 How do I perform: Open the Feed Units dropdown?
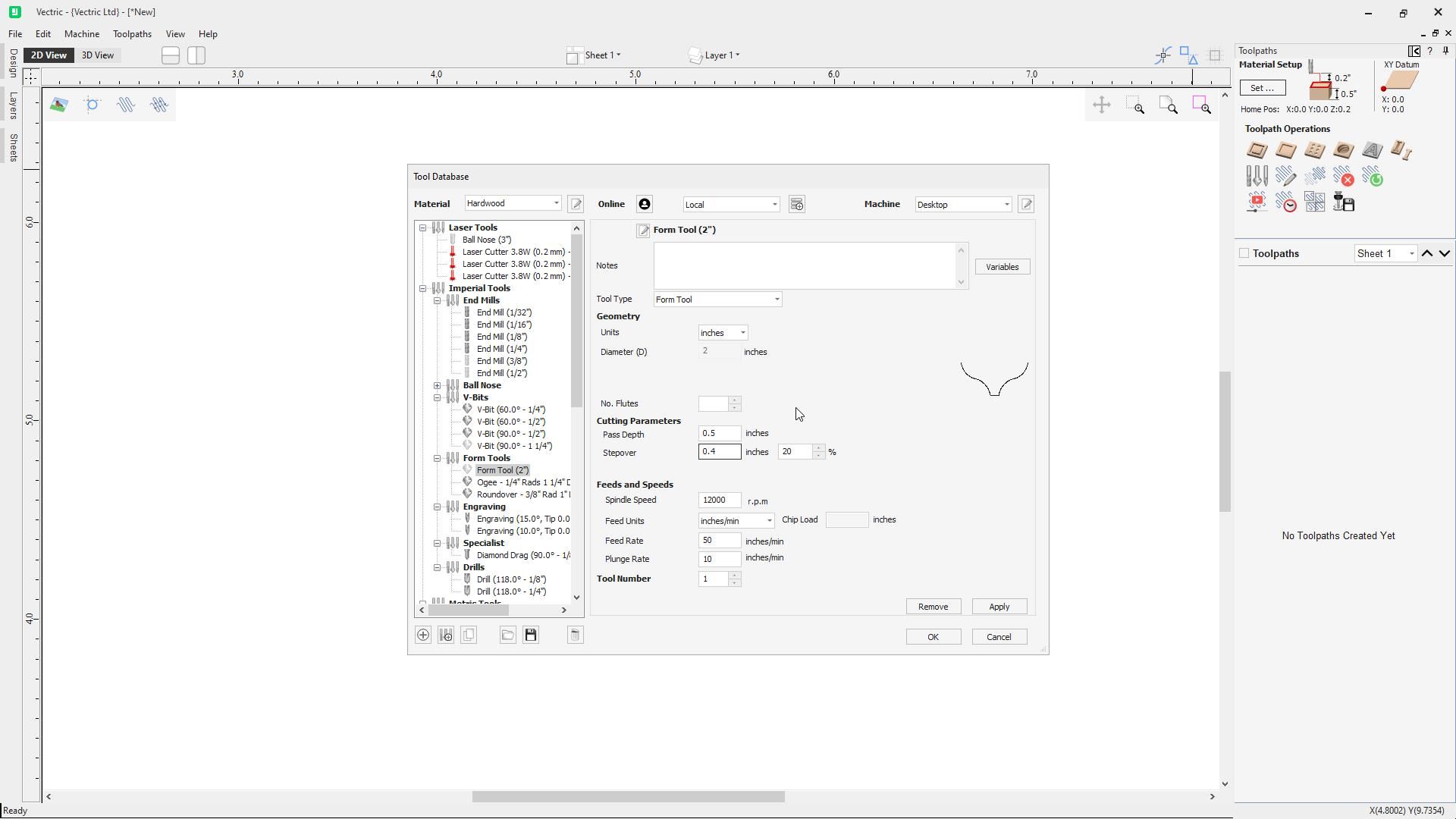pos(769,521)
